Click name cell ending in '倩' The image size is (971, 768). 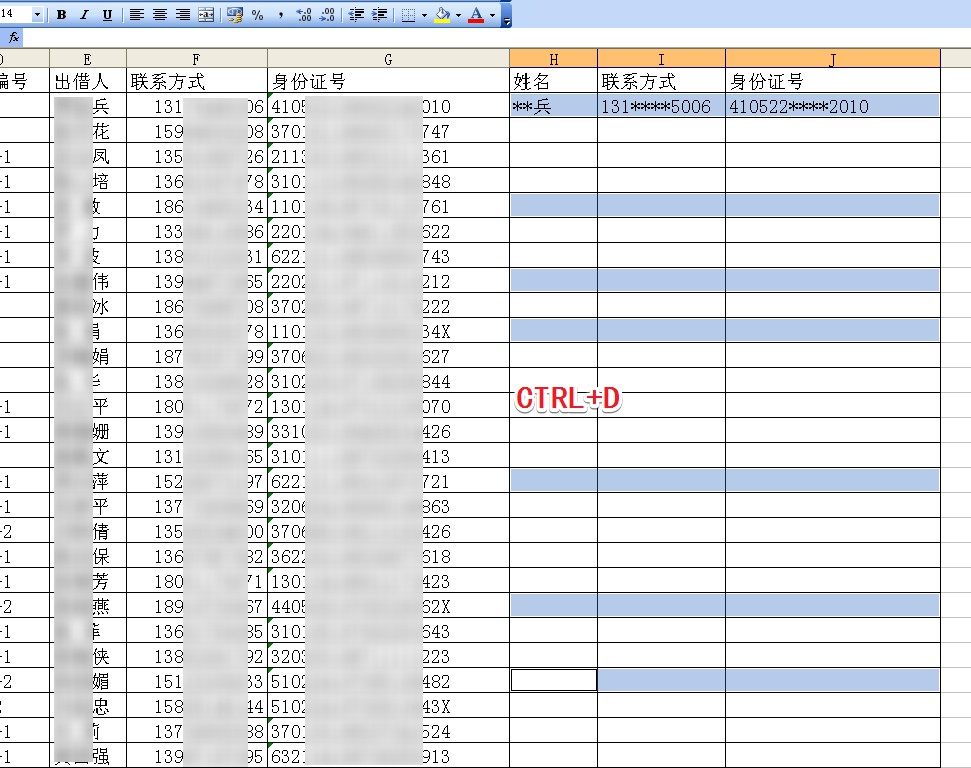(x=87, y=531)
